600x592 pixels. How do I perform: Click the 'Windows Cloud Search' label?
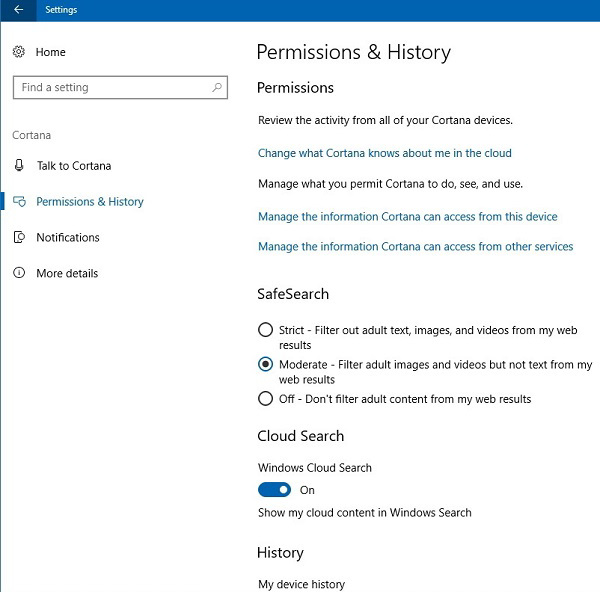pos(315,468)
